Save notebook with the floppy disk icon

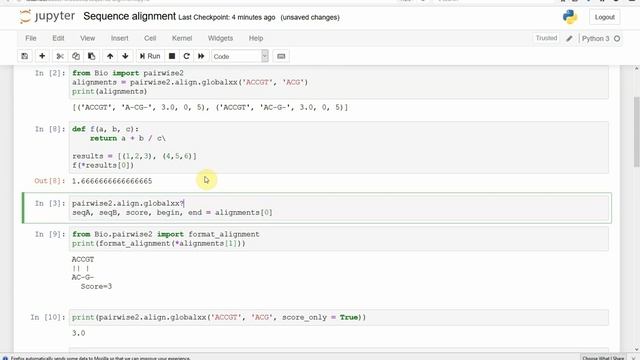point(24,56)
